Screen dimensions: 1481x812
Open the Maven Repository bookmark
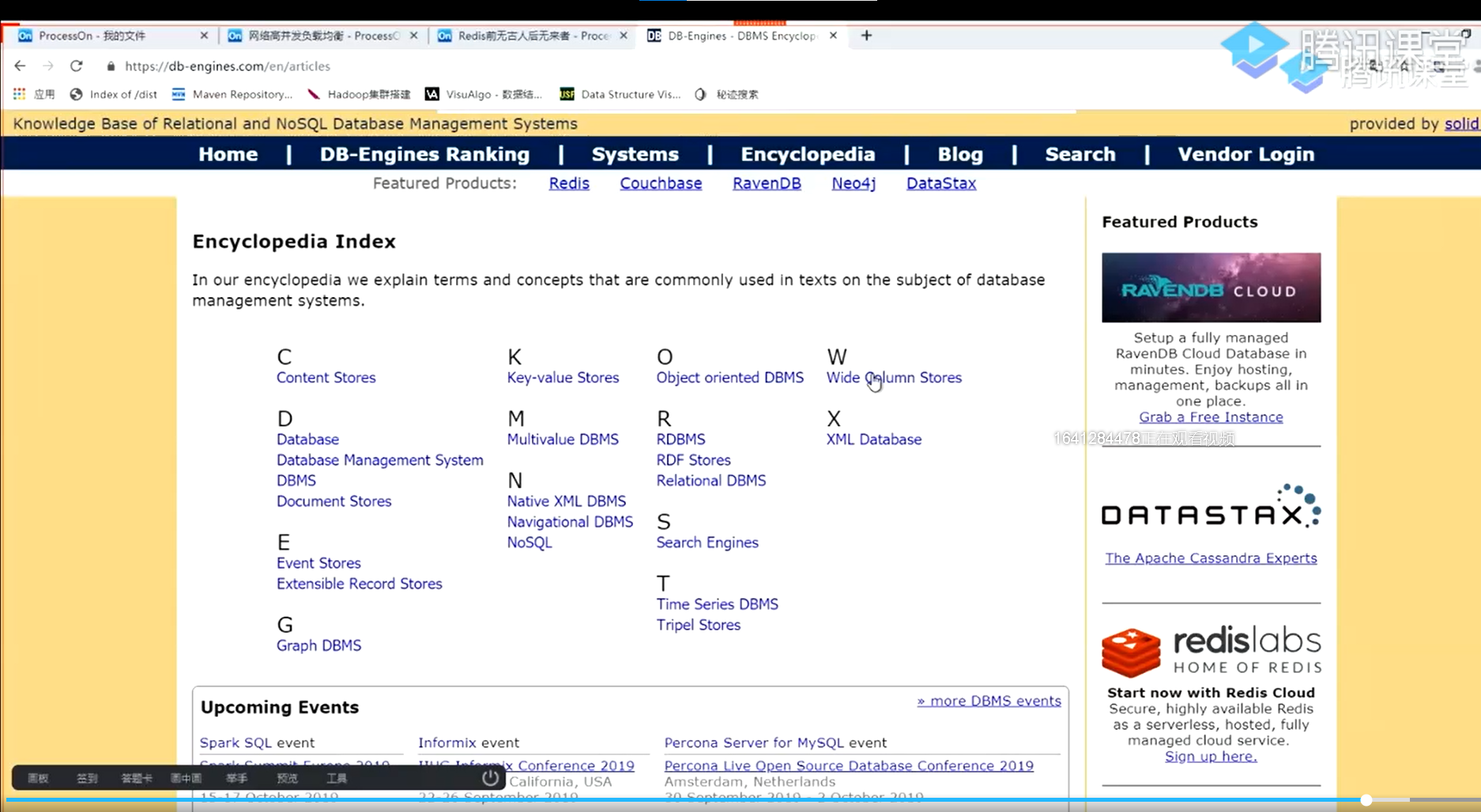[x=232, y=94]
